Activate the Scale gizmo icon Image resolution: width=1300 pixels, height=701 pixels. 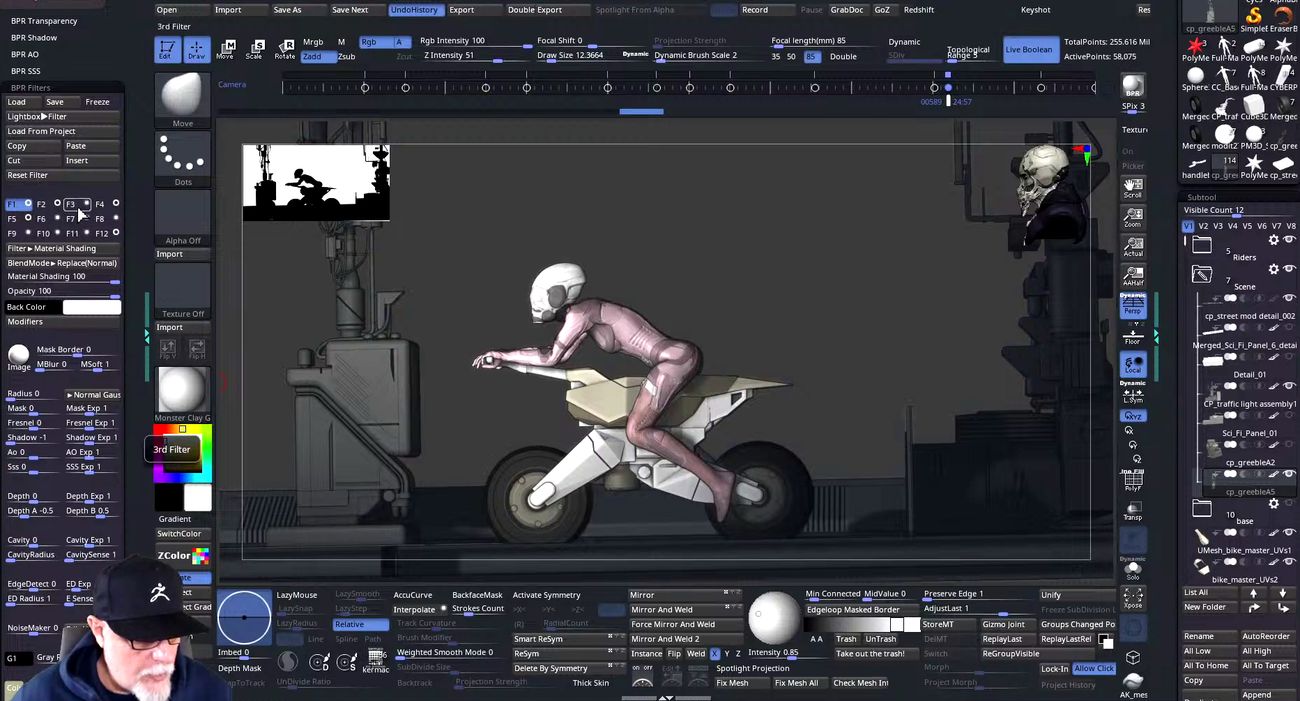point(255,49)
